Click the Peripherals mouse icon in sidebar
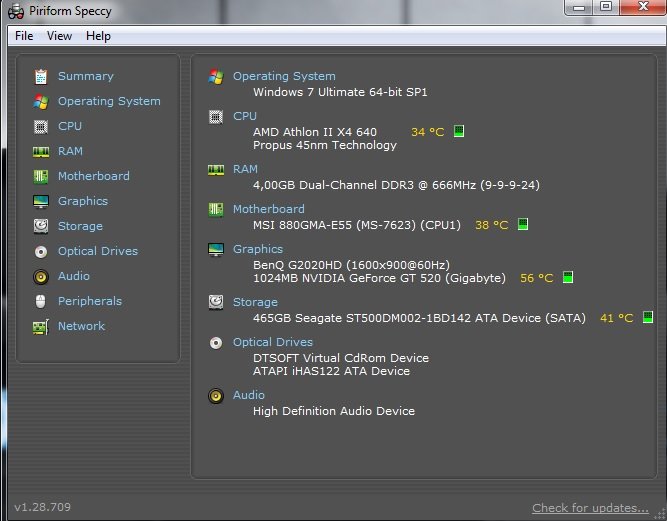Screen dimensions: 667x521 pos(40,301)
